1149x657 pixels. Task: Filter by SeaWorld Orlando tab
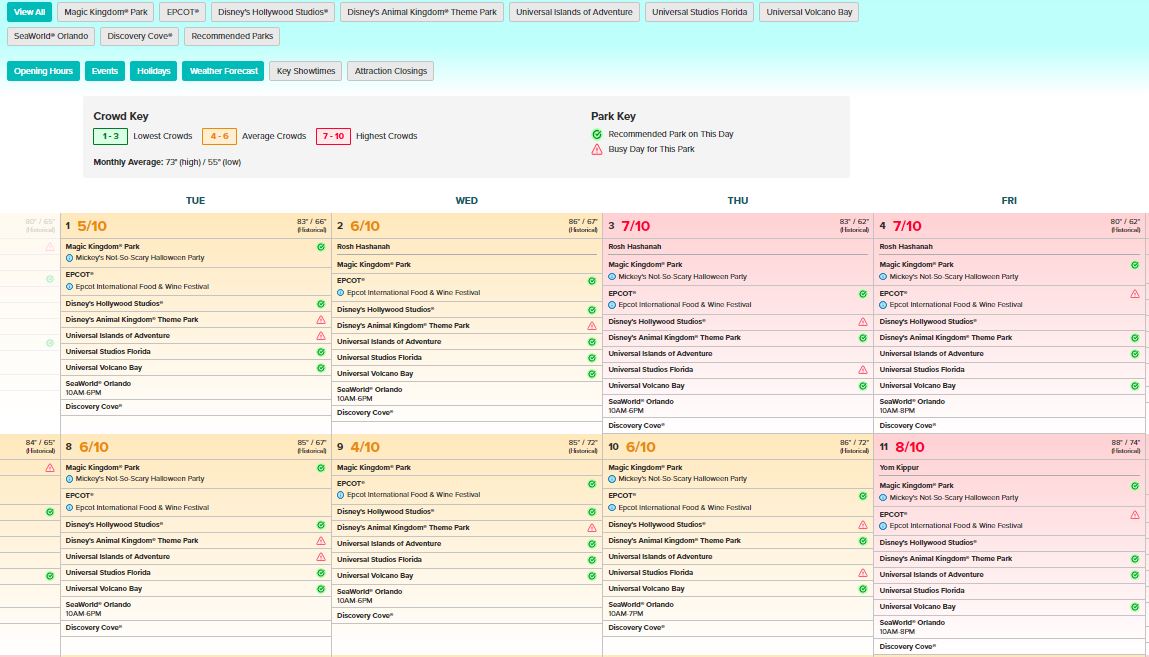[x=51, y=36]
